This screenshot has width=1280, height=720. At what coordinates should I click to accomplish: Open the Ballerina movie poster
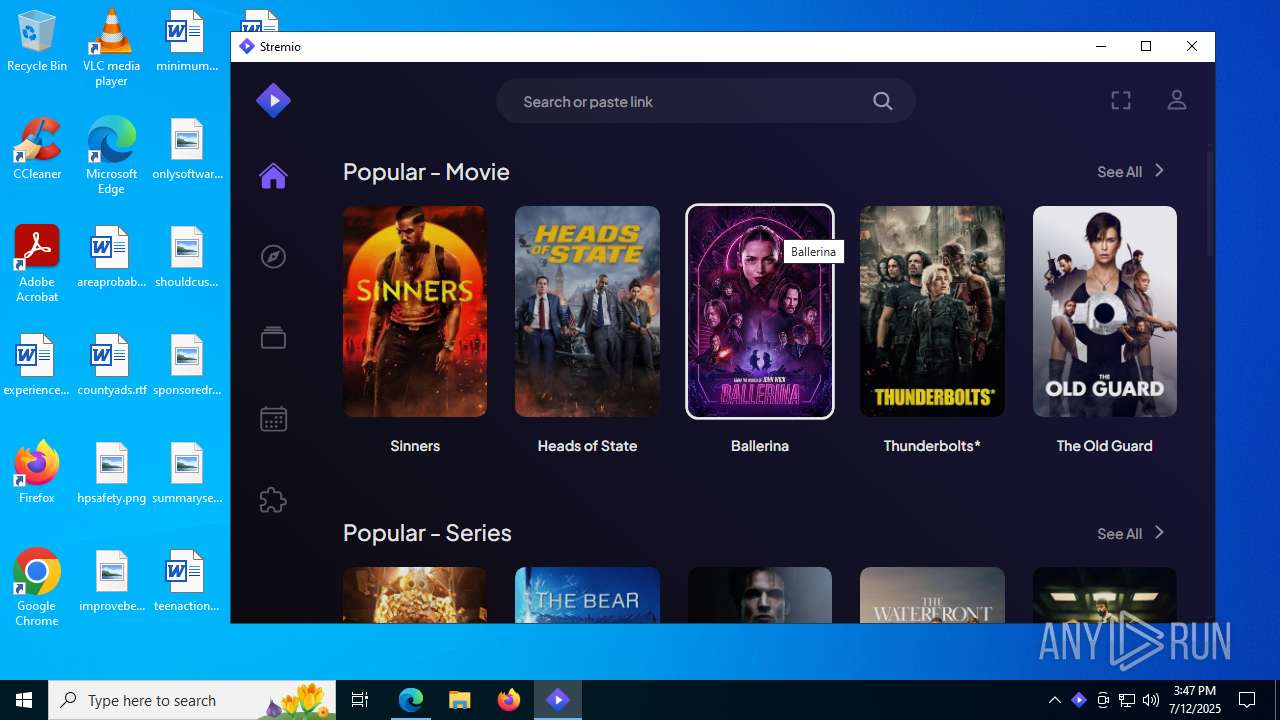point(760,311)
